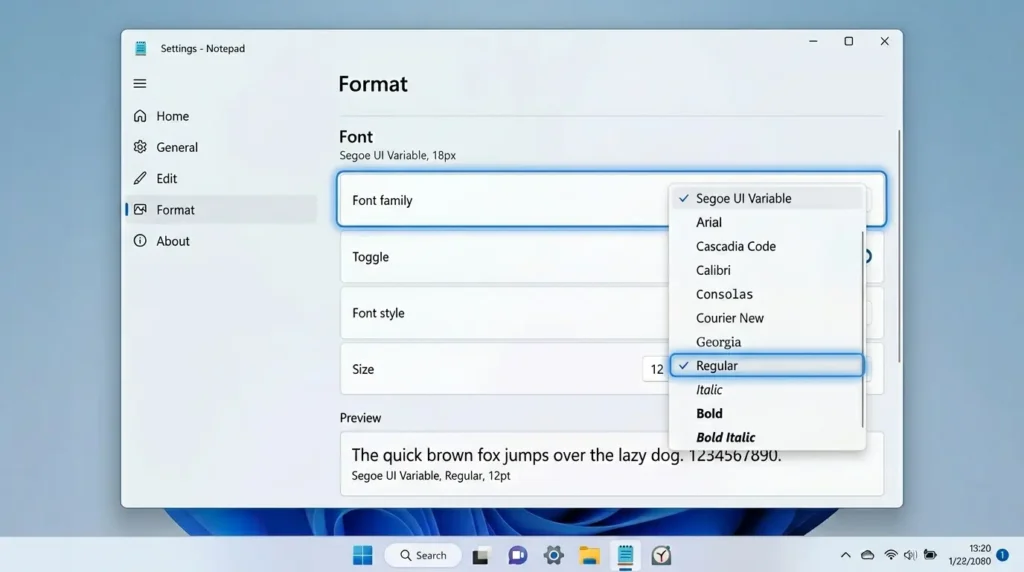Select Format in the sidebar
The width and height of the screenshot is (1024, 572).
[x=221, y=210]
